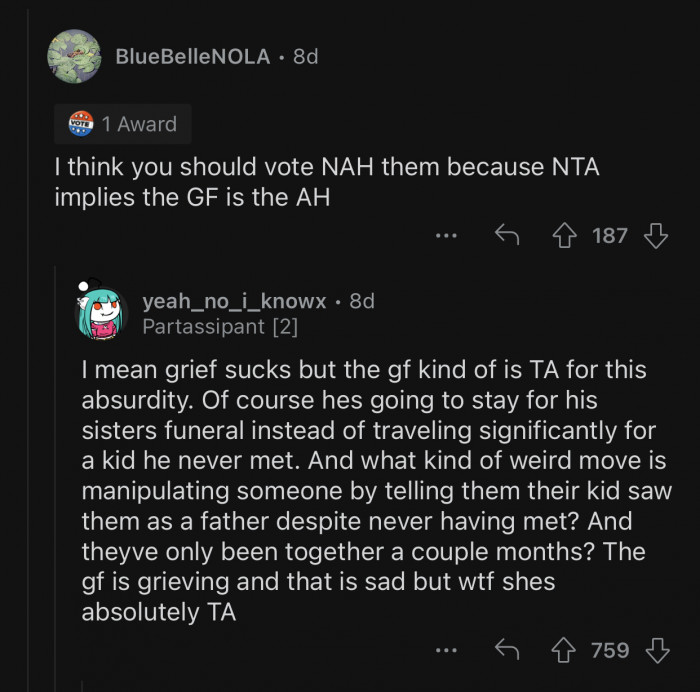Click BlueBelleNOLA's avatar picture
The width and height of the screenshot is (700, 692).
(73, 57)
